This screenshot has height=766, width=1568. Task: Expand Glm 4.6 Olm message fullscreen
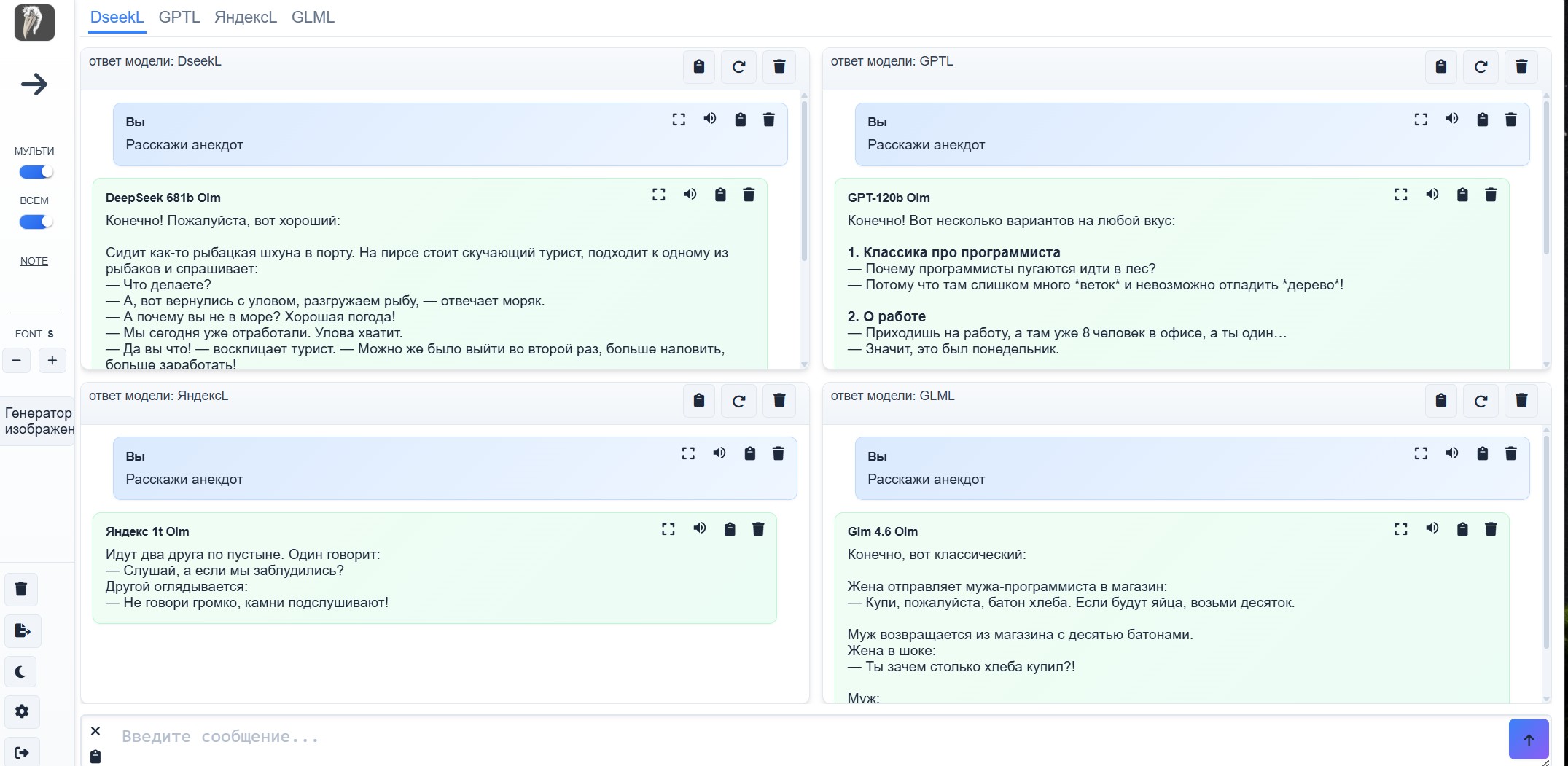(1401, 529)
